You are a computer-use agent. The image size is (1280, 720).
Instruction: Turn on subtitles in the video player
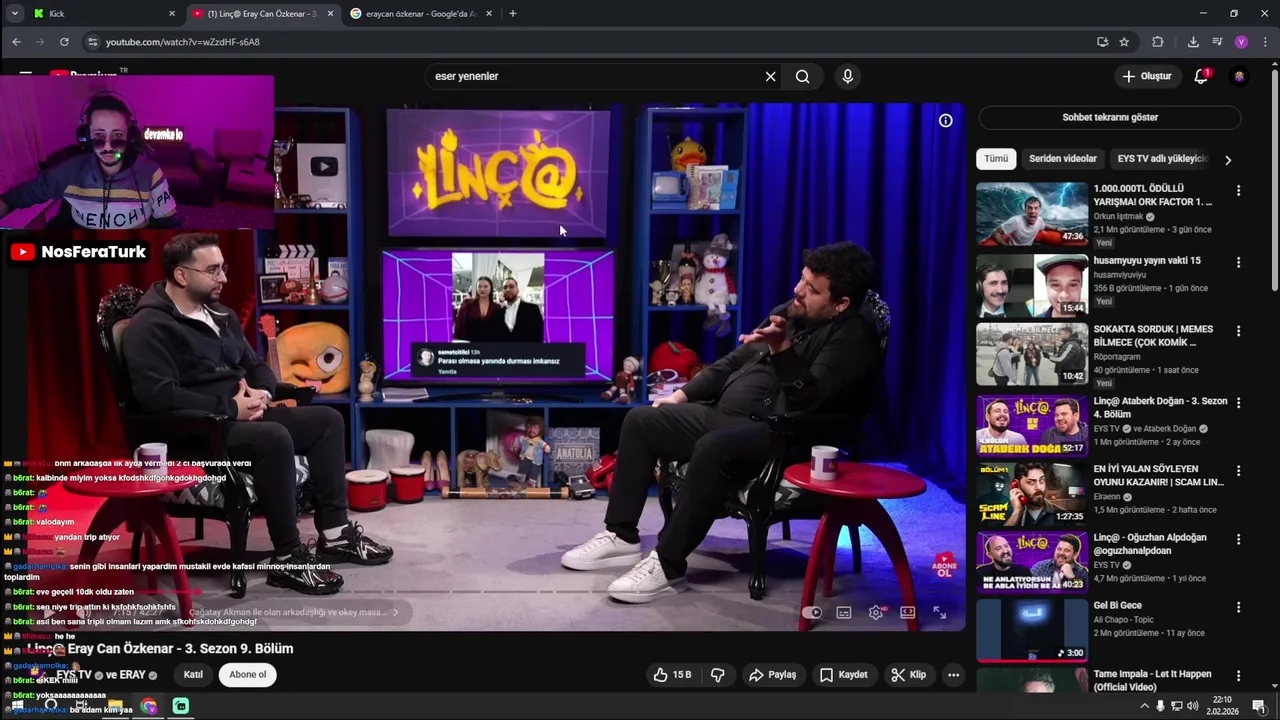[x=844, y=613]
